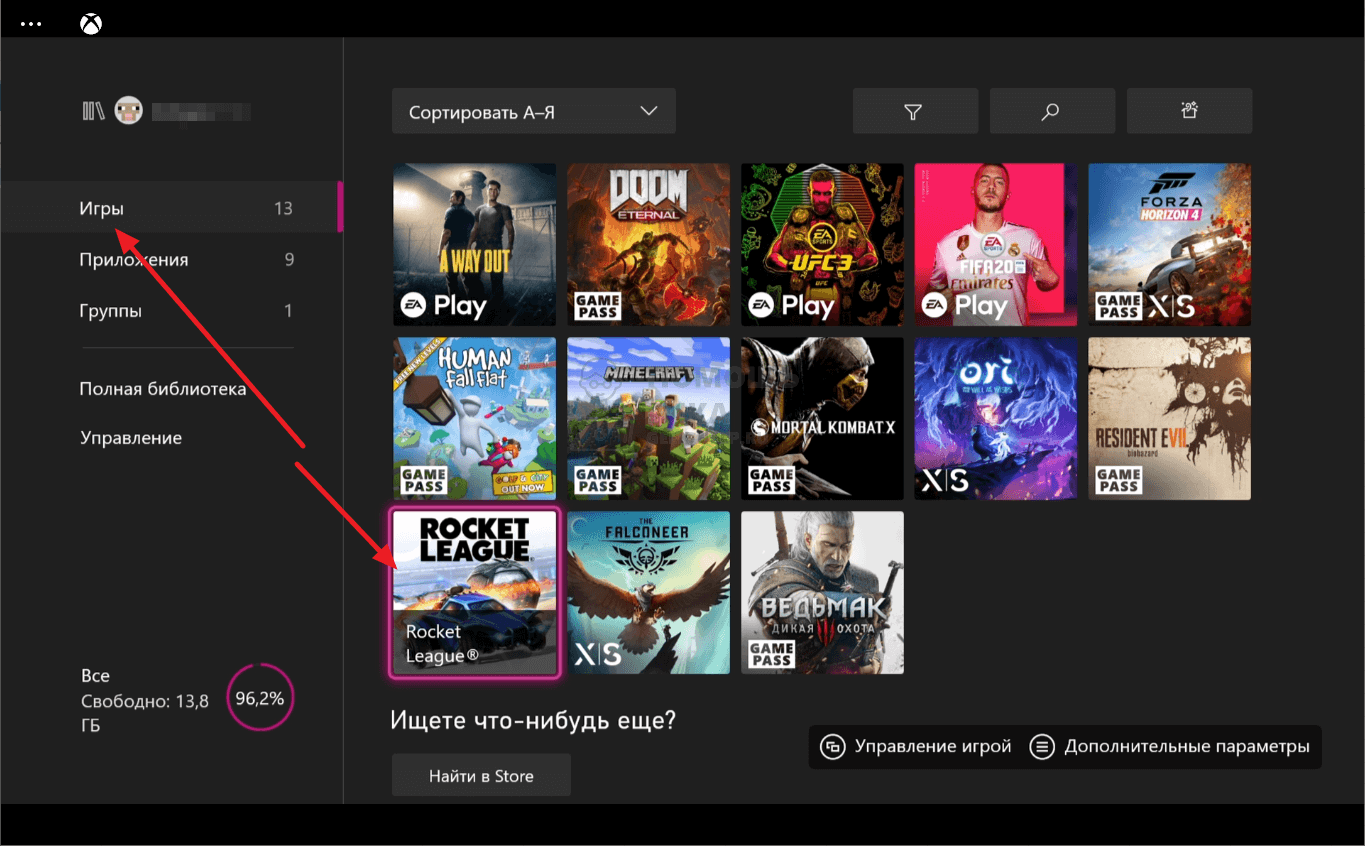This screenshot has width=1365, height=846.
Task: Click Дополнительные параметры hint button
Action: [x=1170, y=747]
